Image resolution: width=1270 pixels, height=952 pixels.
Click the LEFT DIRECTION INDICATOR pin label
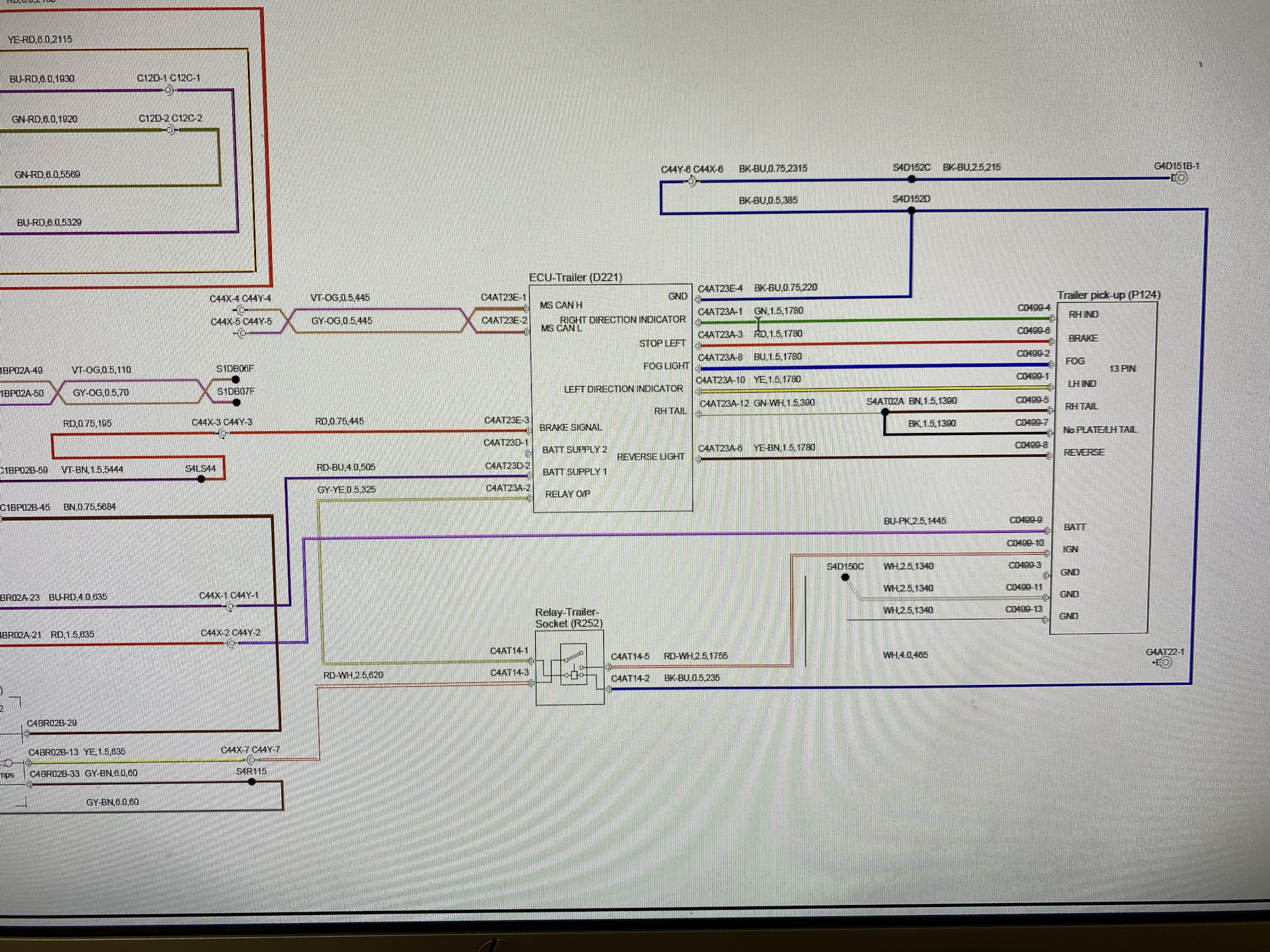(x=623, y=389)
